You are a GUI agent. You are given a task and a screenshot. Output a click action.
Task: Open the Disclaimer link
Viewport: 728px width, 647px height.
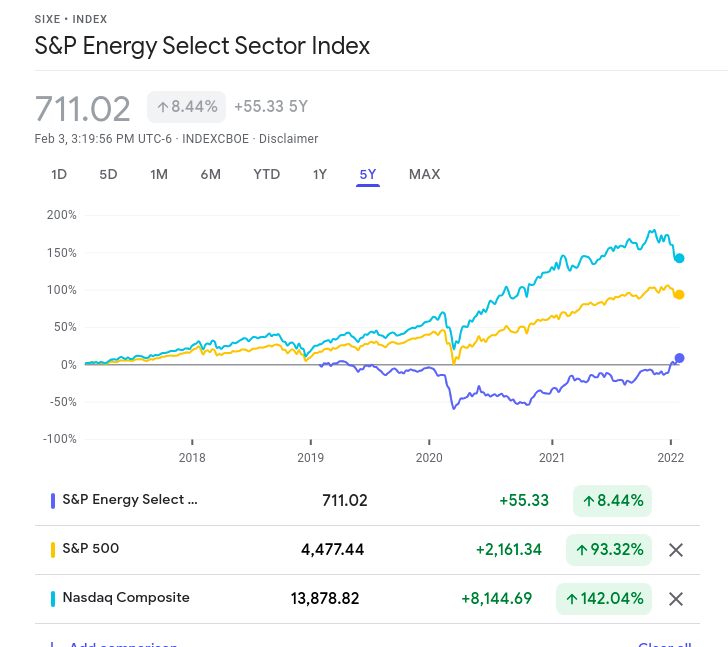tap(288, 139)
